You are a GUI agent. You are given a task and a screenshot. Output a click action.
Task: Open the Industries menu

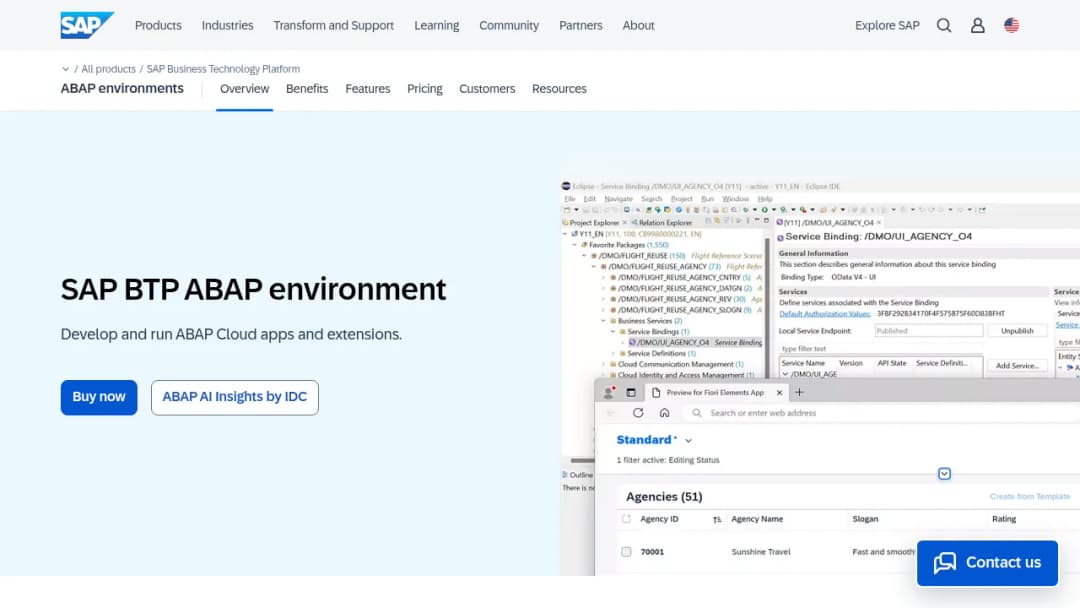(227, 25)
